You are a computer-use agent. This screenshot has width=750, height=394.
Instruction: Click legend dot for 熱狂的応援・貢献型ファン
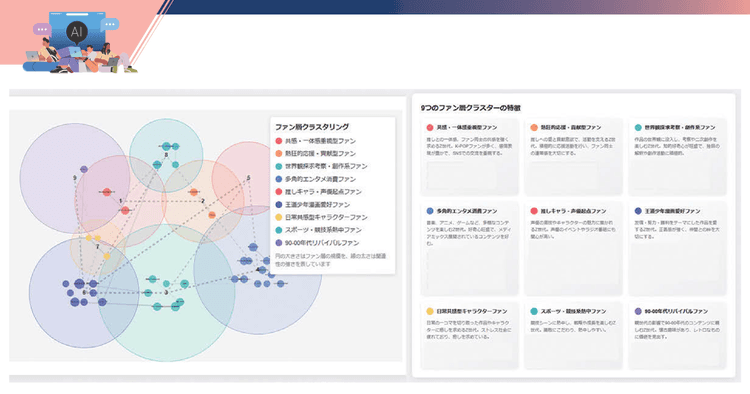279,153
